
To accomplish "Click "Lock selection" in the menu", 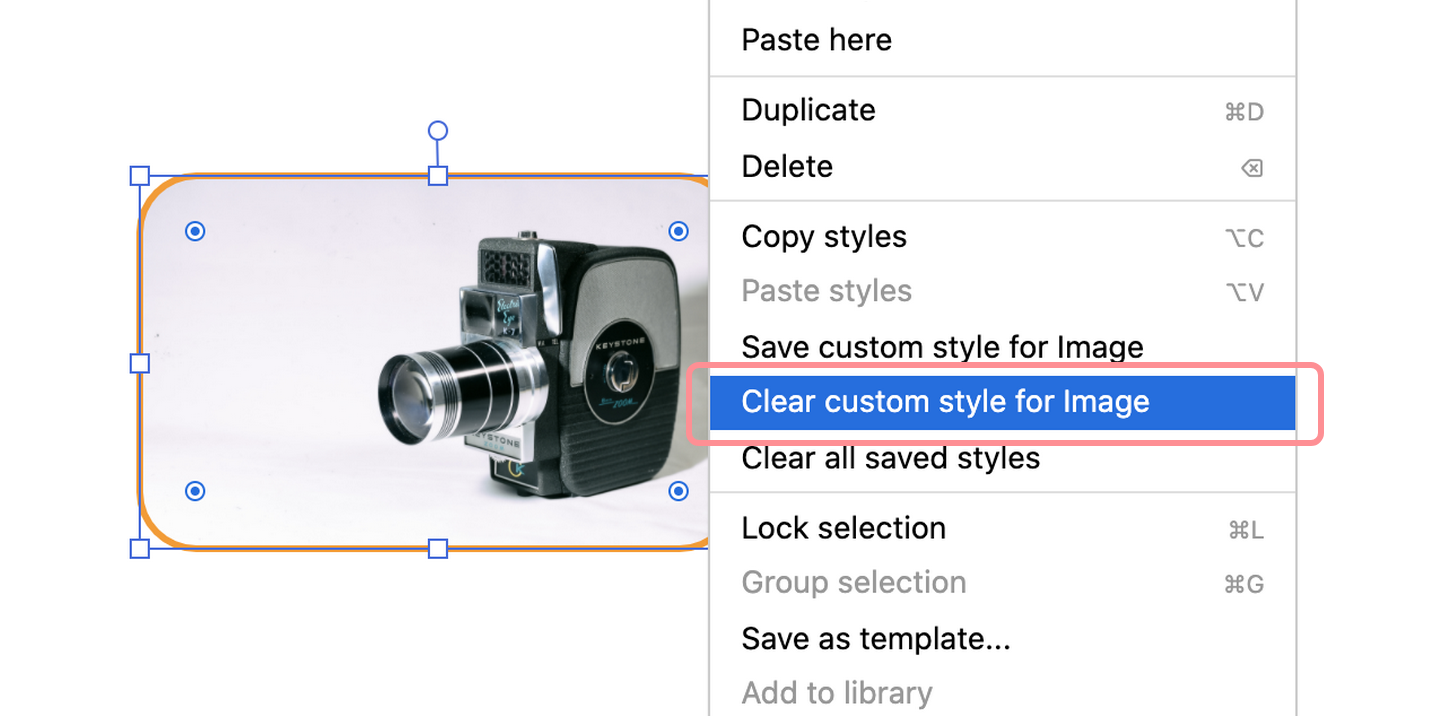I will tap(843, 528).
